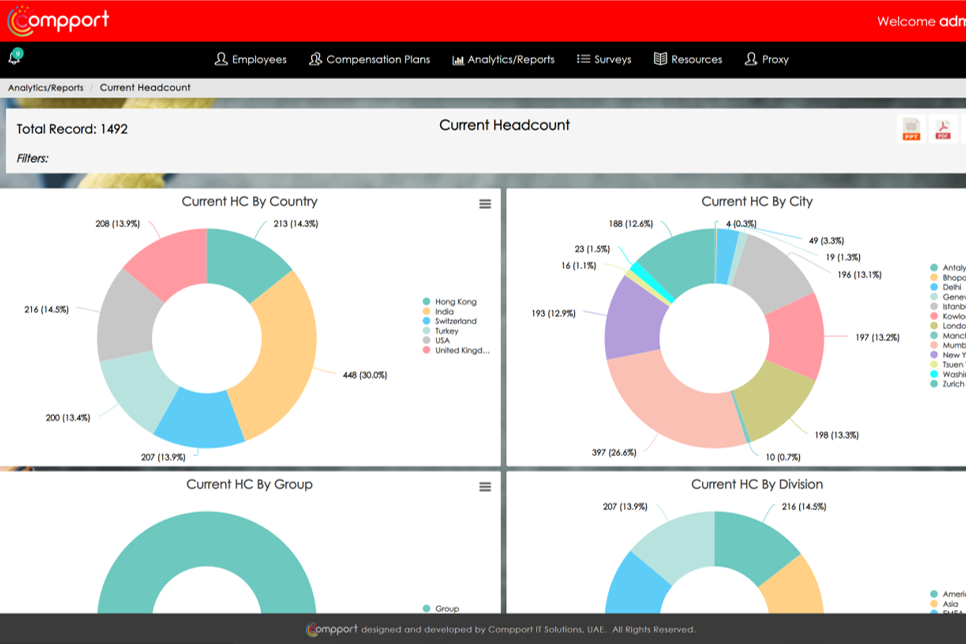Toggle Switzerland in country legend

click(455, 321)
